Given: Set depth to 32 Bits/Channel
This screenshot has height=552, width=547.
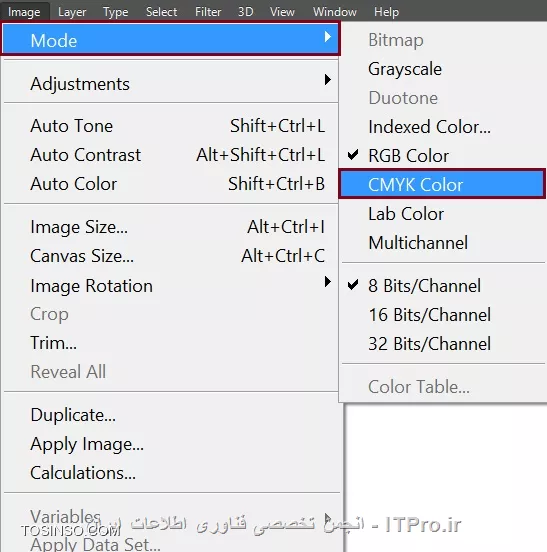Looking at the screenshot, I should click(x=443, y=343).
